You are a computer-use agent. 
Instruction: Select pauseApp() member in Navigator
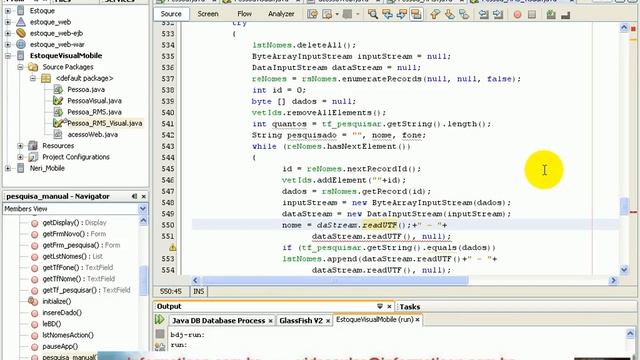coord(60,346)
